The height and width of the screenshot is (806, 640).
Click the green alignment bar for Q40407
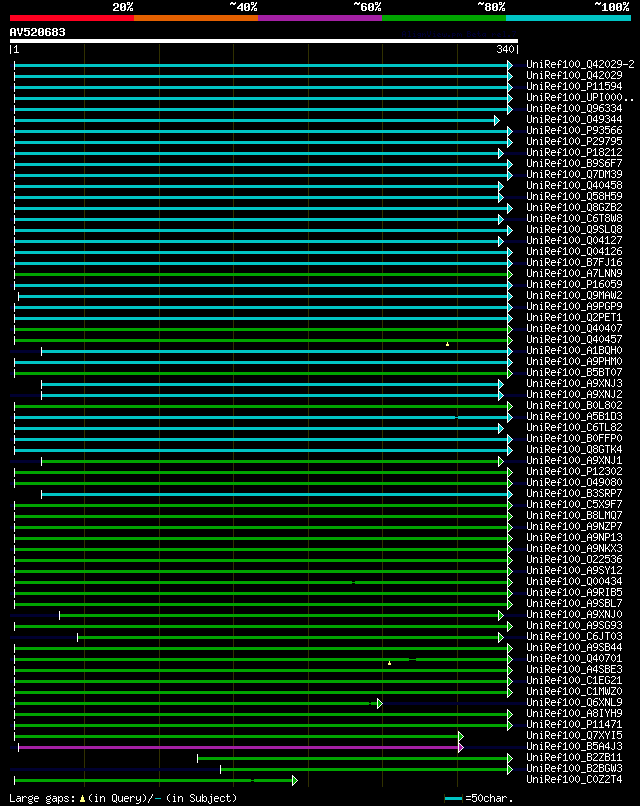click(261, 329)
